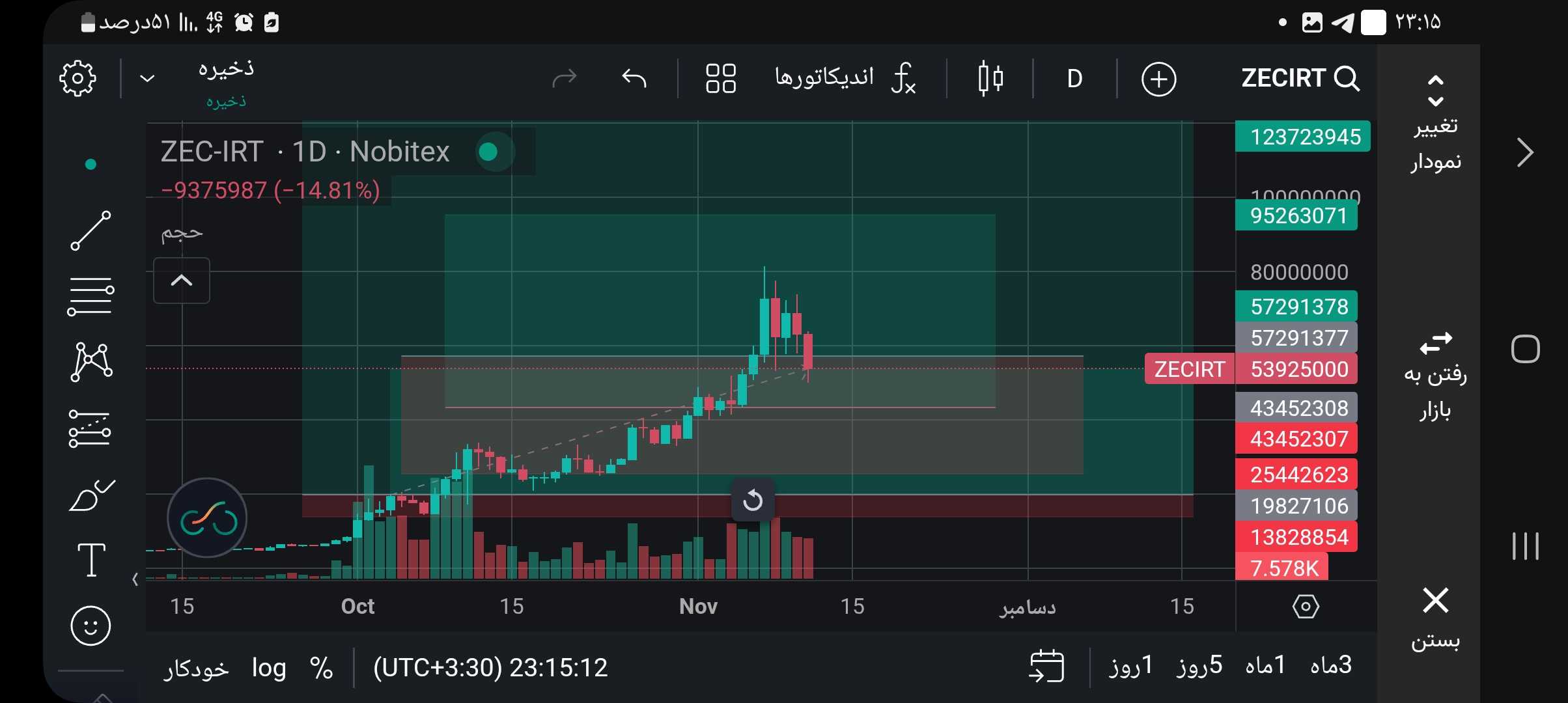Open the D timeframe interval dropdown
This screenshot has height=703, width=1568.
[1074, 79]
